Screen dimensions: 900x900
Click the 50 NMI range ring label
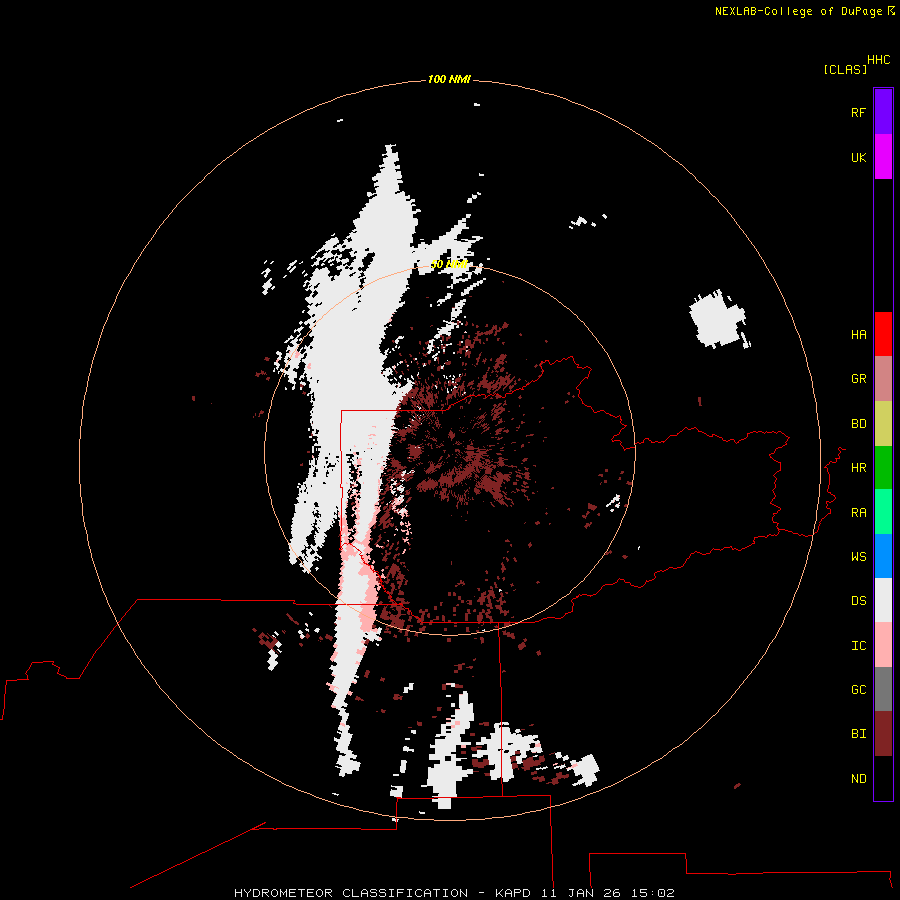[449, 264]
